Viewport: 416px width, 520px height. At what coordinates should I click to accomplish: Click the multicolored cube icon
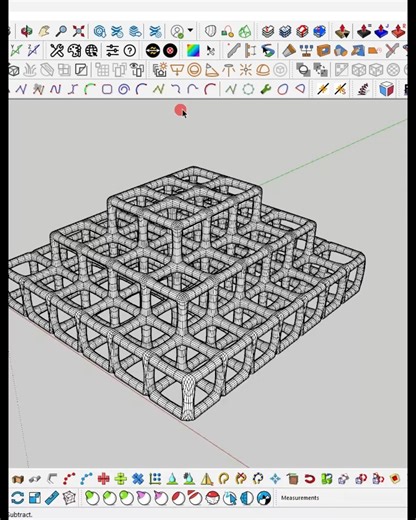[x=386, y=89]
